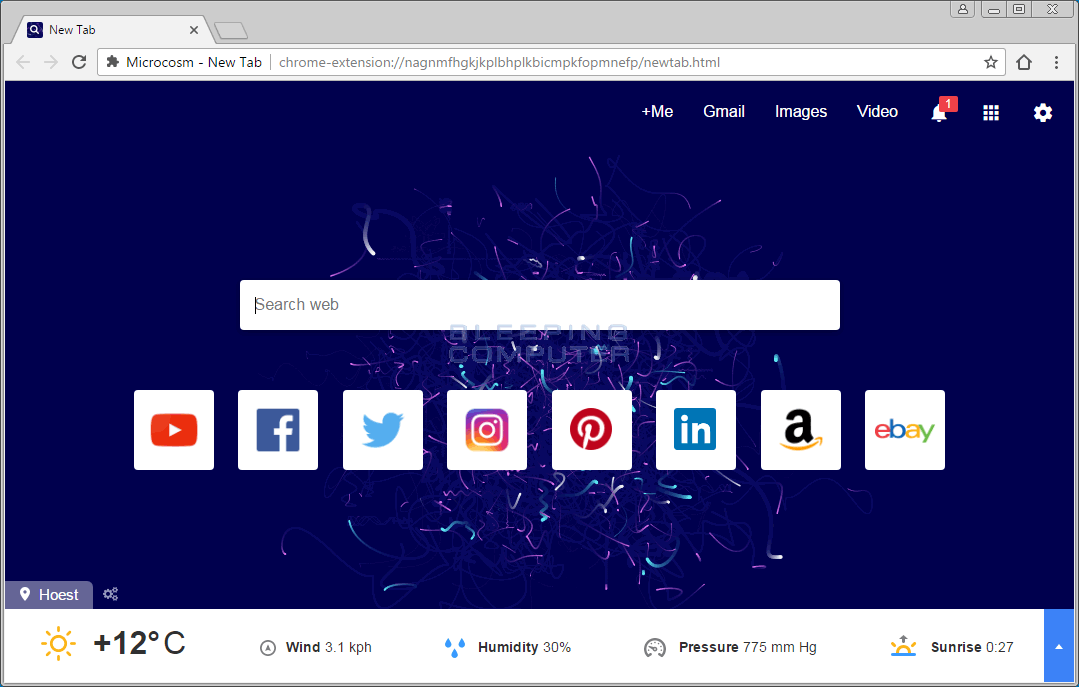Click the Pressure 775 mm Hg text
The height and width of the screenshot is (687, 1079).
pos(748,647)
